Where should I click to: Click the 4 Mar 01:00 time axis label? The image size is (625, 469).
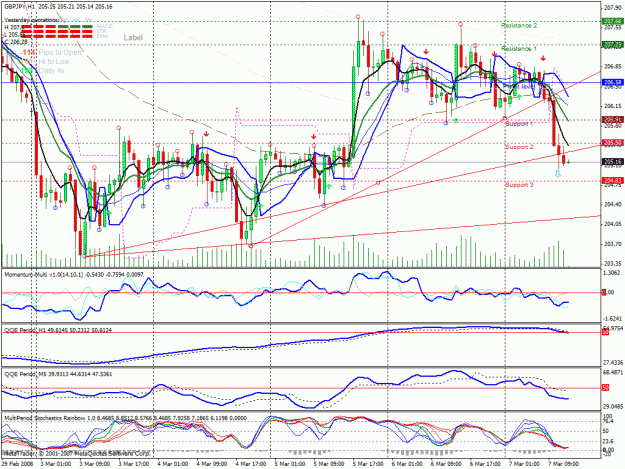(173, 464)
